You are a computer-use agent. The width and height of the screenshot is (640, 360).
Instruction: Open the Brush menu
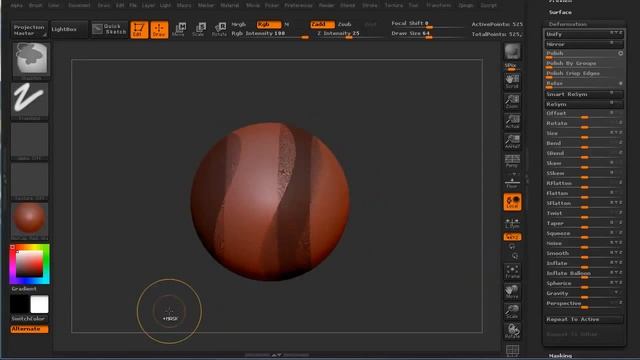pyautogui.click(x=36, y=5)
